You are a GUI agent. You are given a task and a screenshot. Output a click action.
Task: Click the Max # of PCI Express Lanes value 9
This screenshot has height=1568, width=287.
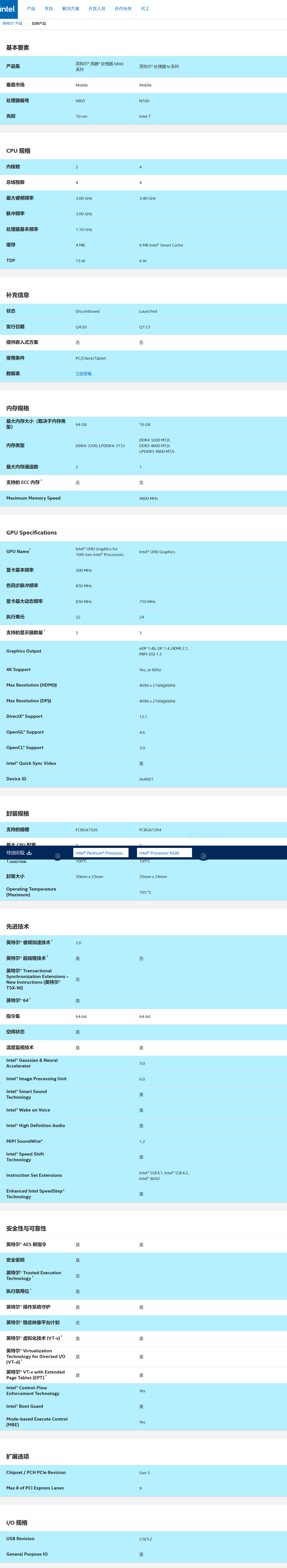(140, 1488)
